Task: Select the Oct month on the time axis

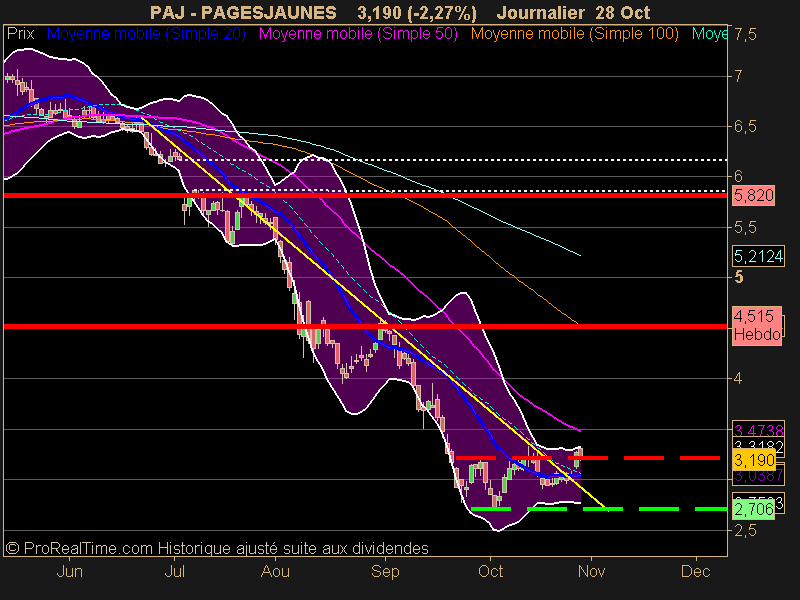Action: pos(491,571)
